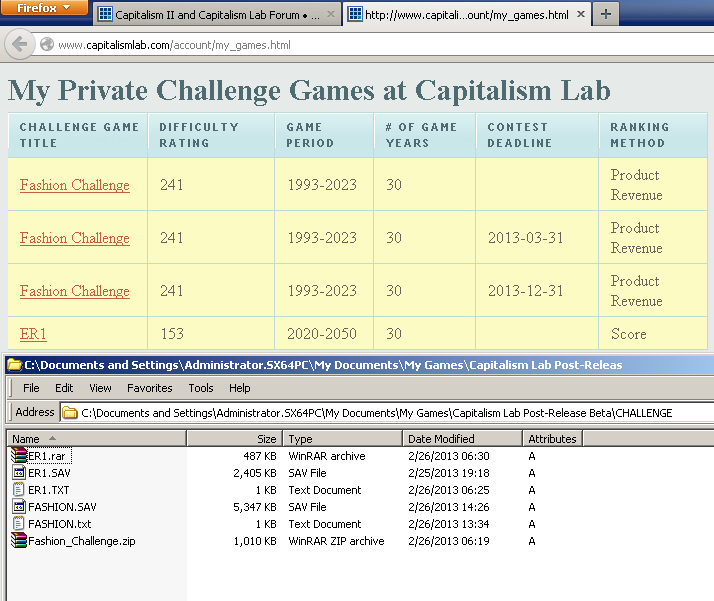Open the View menu in Explorer
The height and width of the screenshot is (601, 714).
point(100,388)
